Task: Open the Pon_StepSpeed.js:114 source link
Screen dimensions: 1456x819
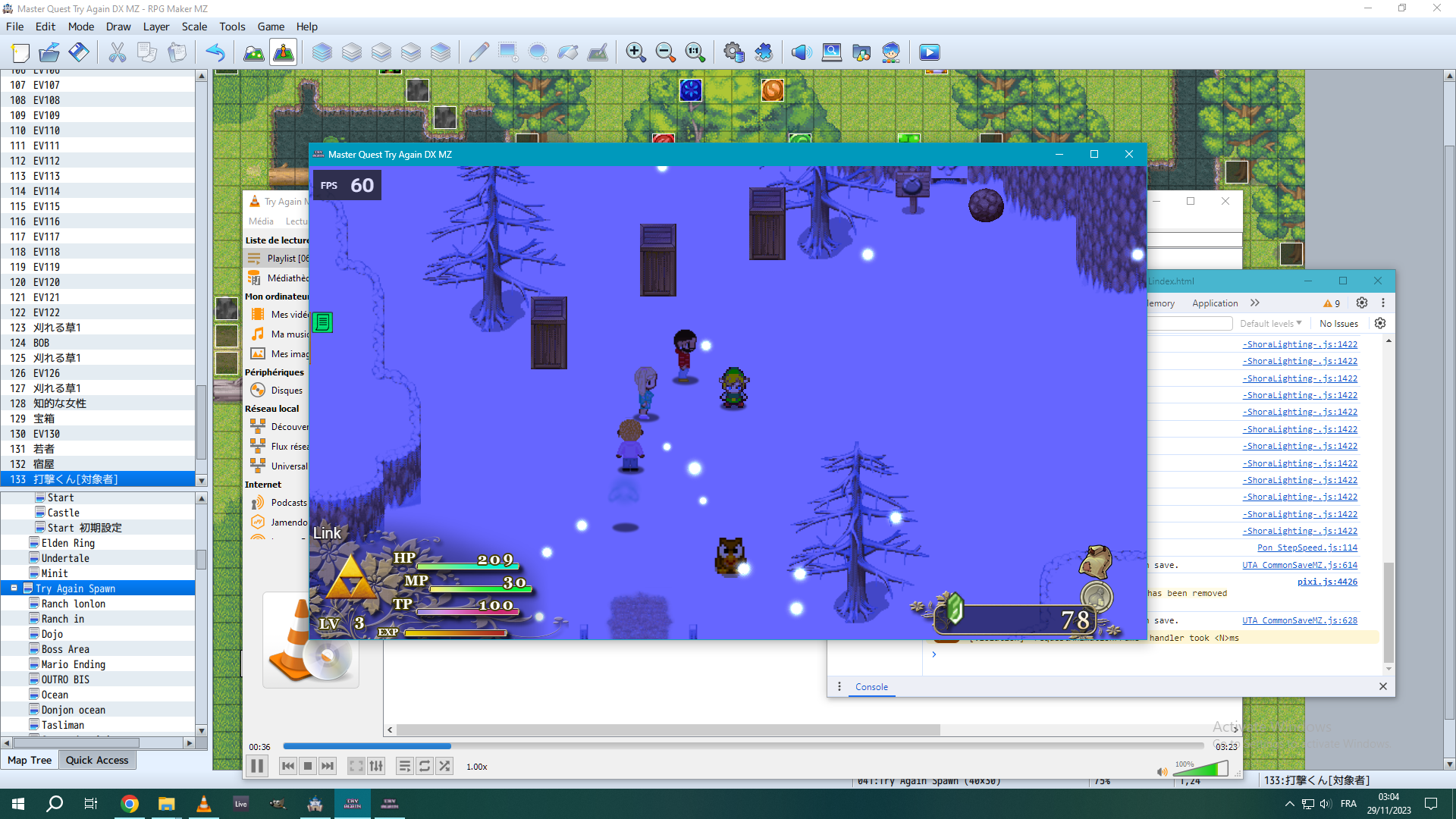Action: [x=1307, y=548]
